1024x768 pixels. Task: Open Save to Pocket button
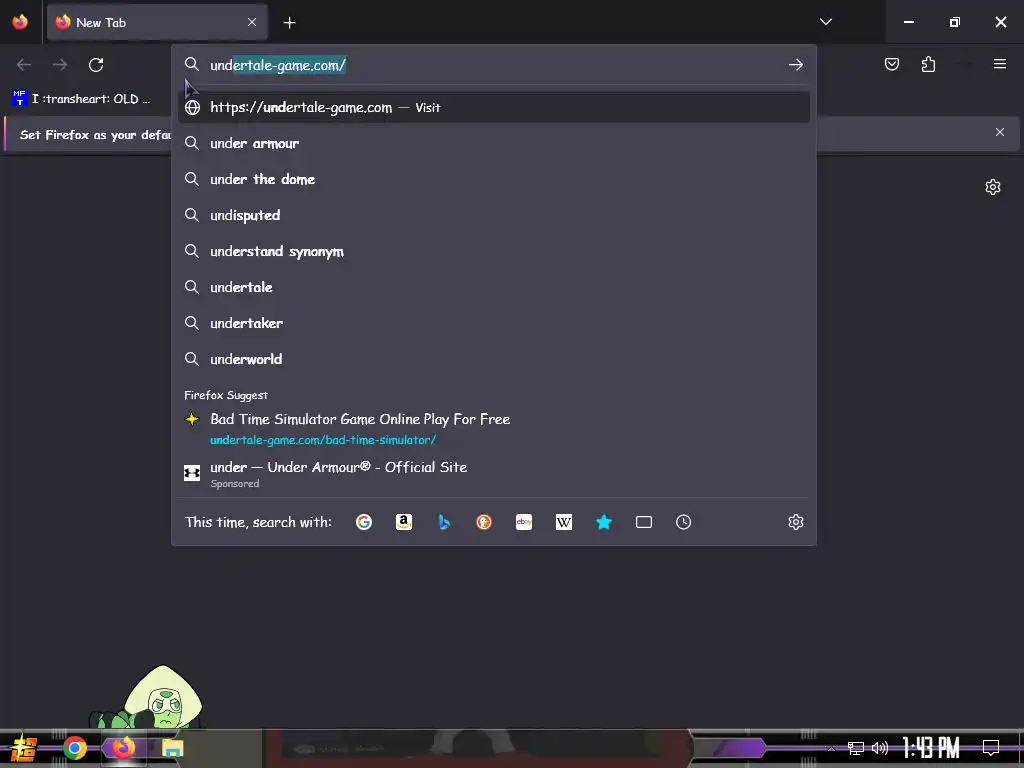click(x=892, y=64)
